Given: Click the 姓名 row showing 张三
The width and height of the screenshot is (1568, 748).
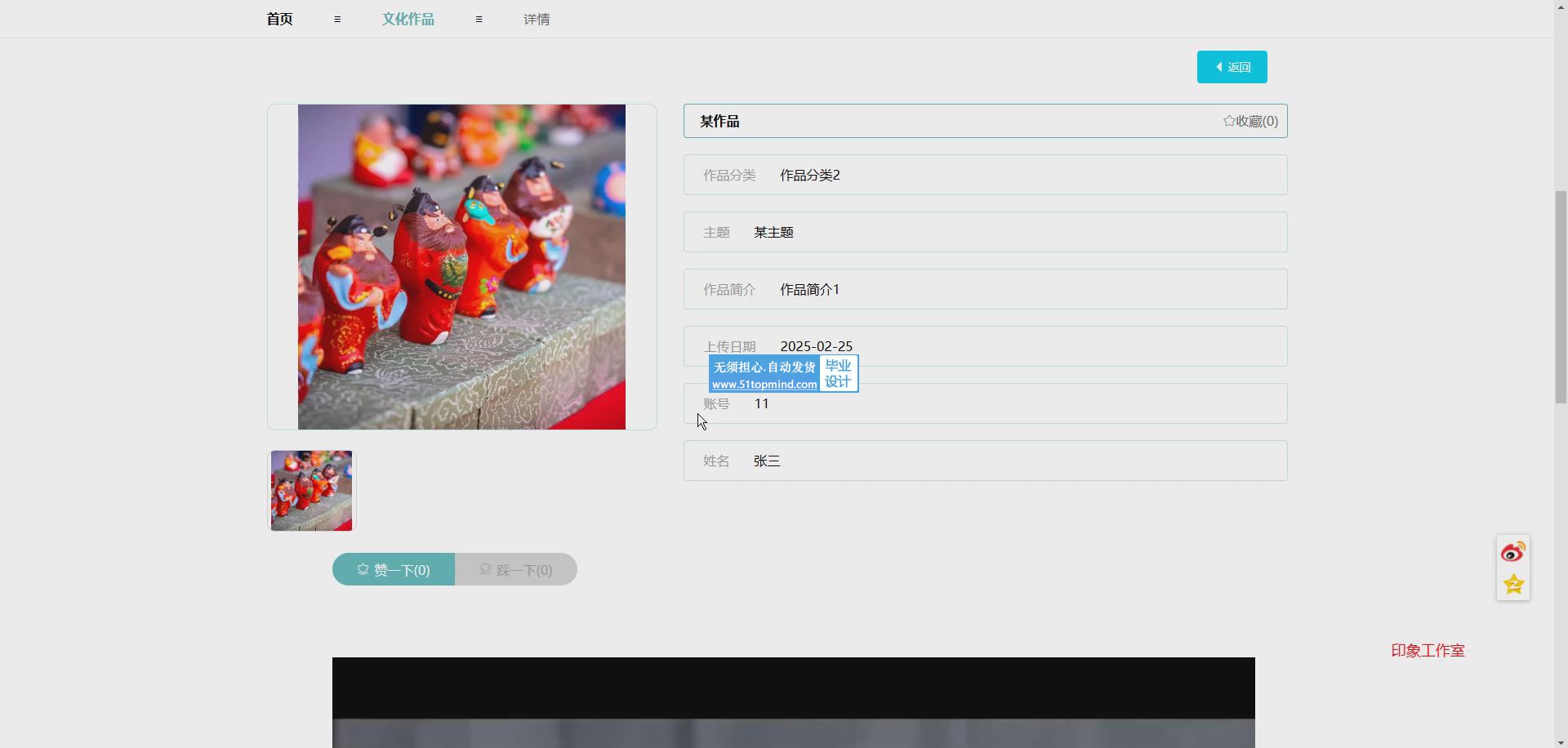Looking at the screenshot, I should (x=985, y=461).
